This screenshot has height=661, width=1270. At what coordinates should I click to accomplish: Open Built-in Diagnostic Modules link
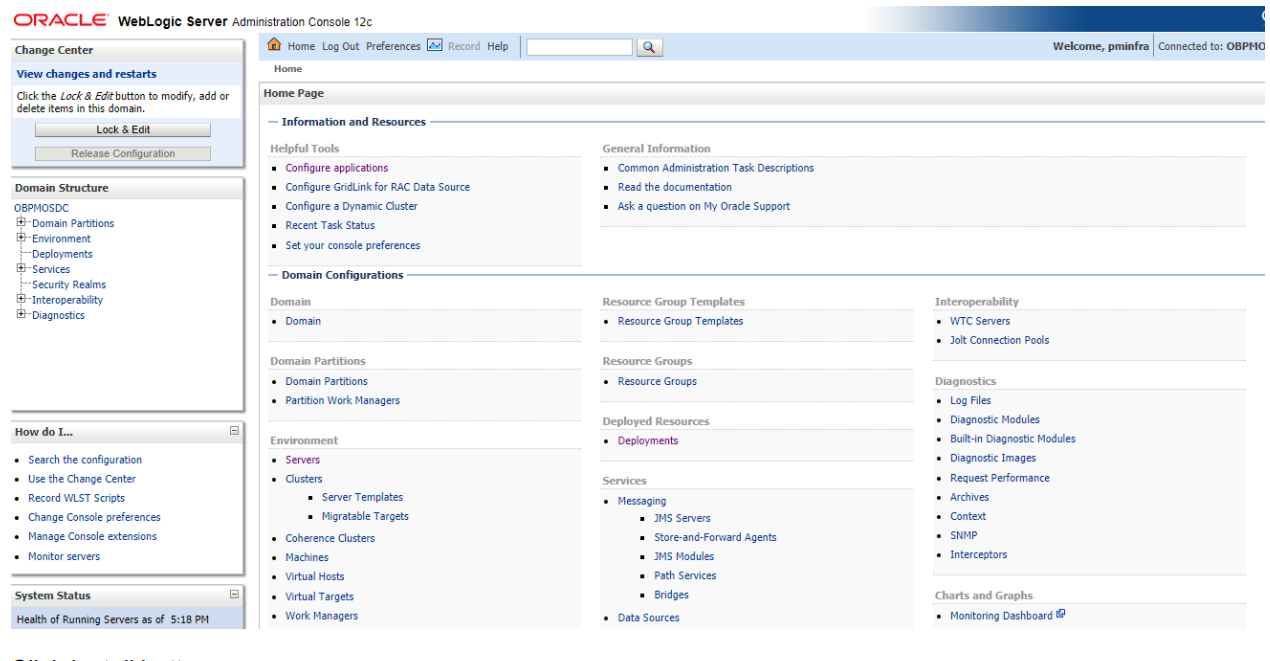click(x=1013, y=439)
